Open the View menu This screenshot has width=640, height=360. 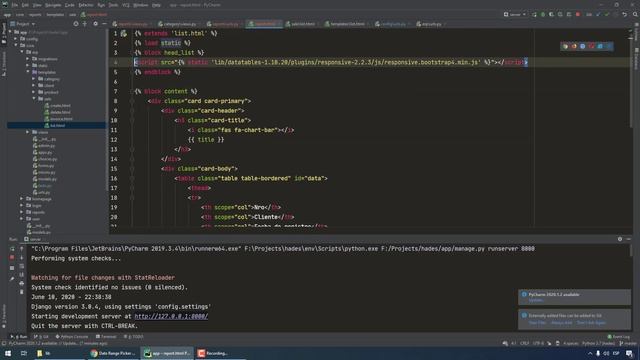(37, 5)
